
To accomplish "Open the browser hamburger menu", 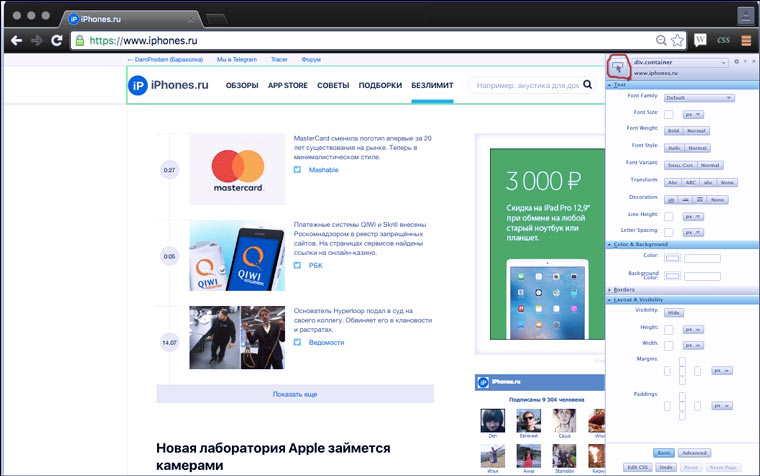I will pyautogui.click(x=746, y=41).
